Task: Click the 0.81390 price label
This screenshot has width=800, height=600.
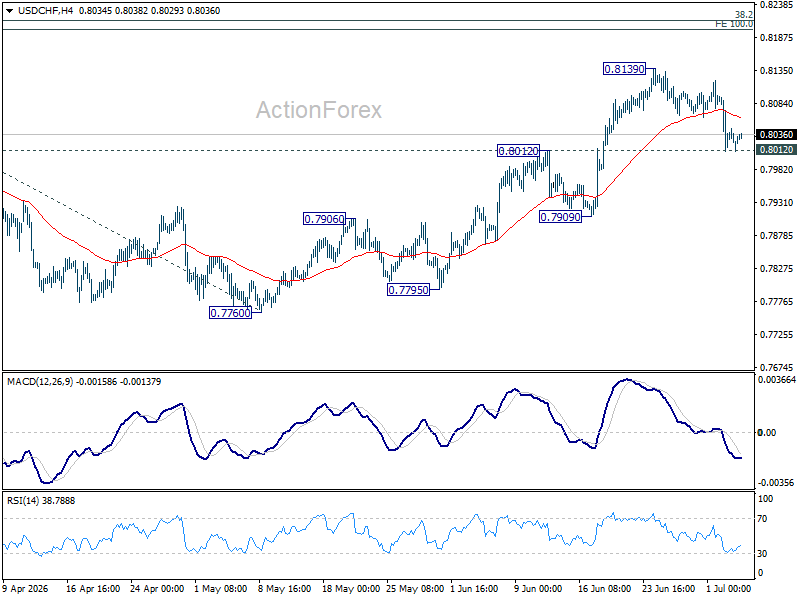Action: (x=624, y=69)
